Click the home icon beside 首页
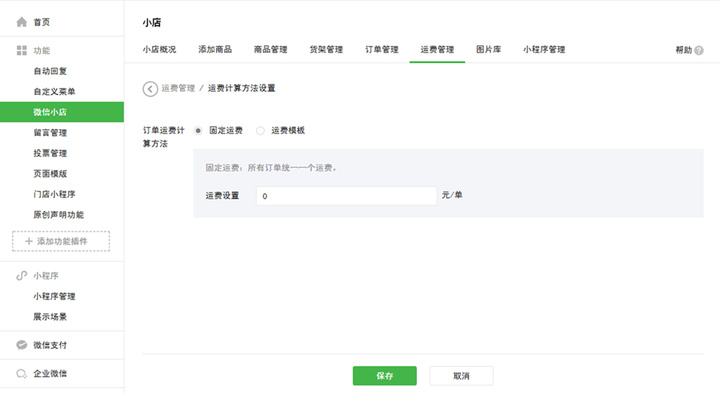720x393 pixels. [22, 22]
